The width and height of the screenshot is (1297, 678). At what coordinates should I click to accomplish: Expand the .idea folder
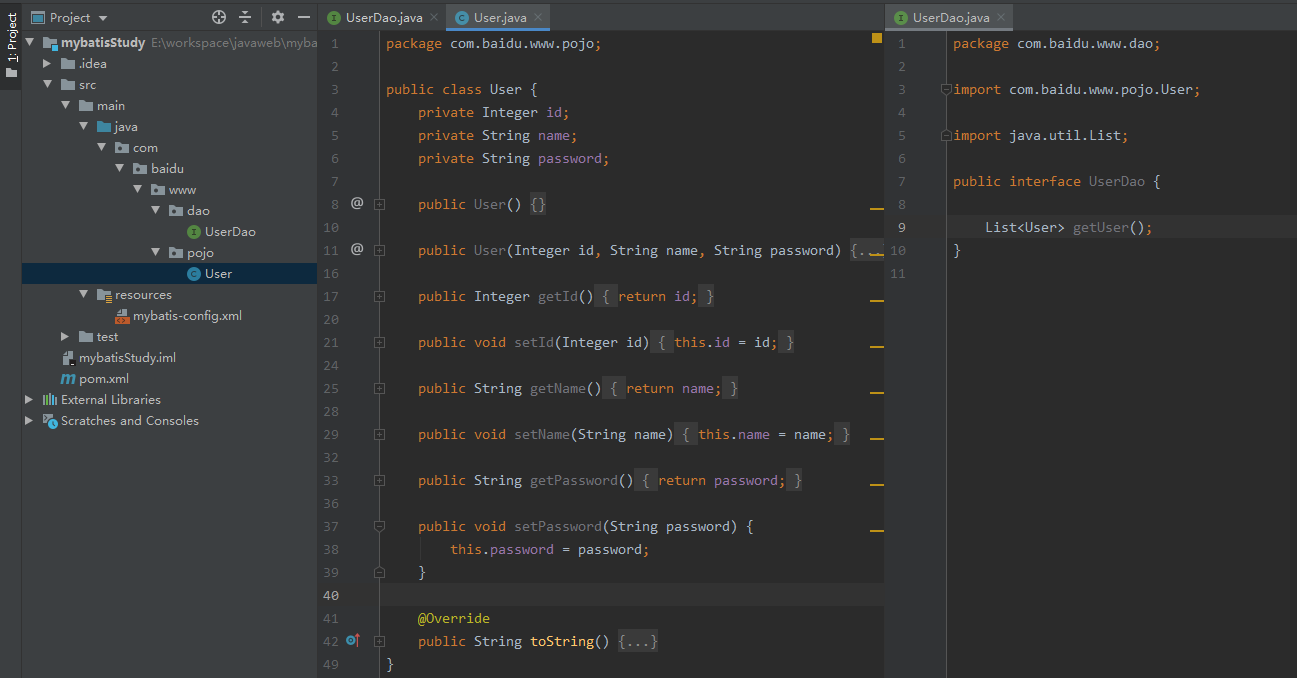[47, 64]
